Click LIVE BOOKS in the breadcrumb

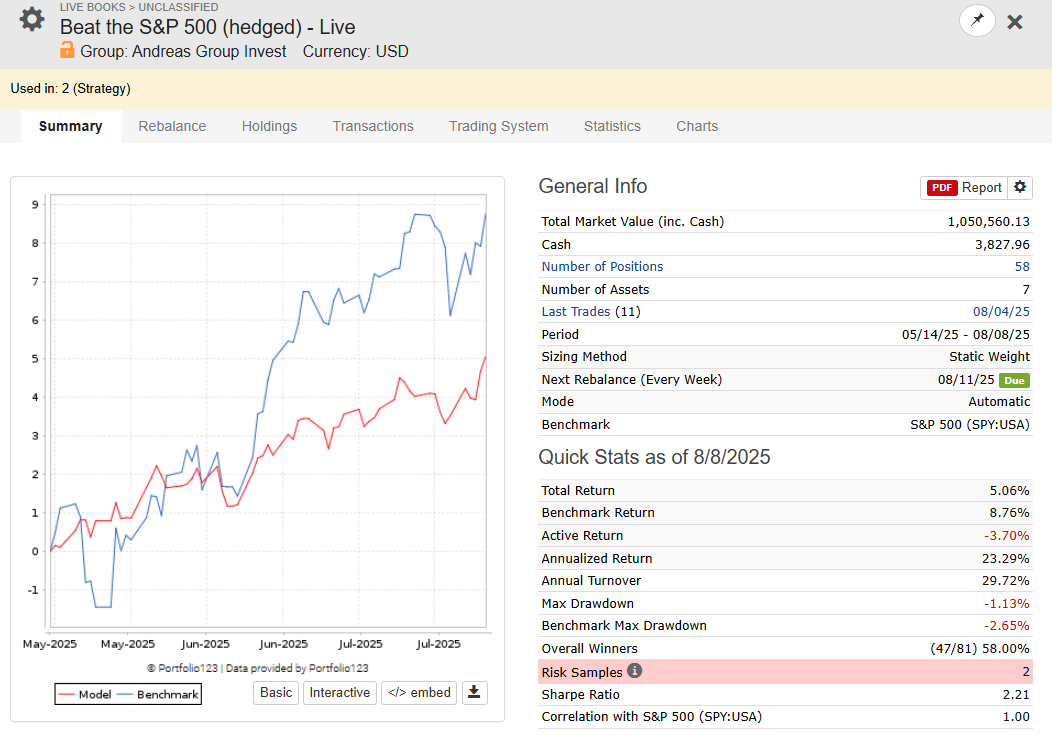tap(93, 7)
